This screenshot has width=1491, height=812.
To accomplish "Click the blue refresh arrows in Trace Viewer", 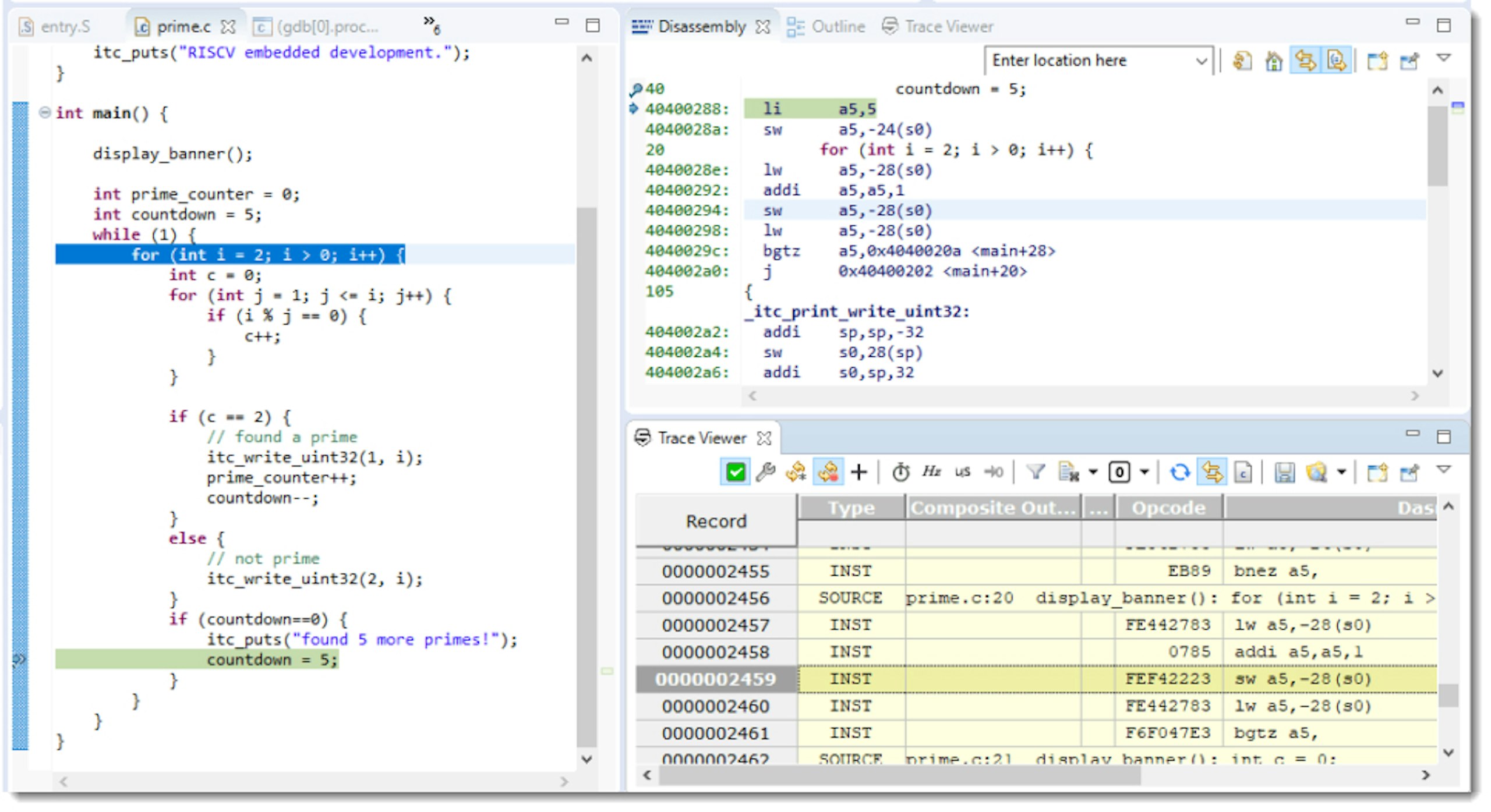I will [x=1179, y=471].
